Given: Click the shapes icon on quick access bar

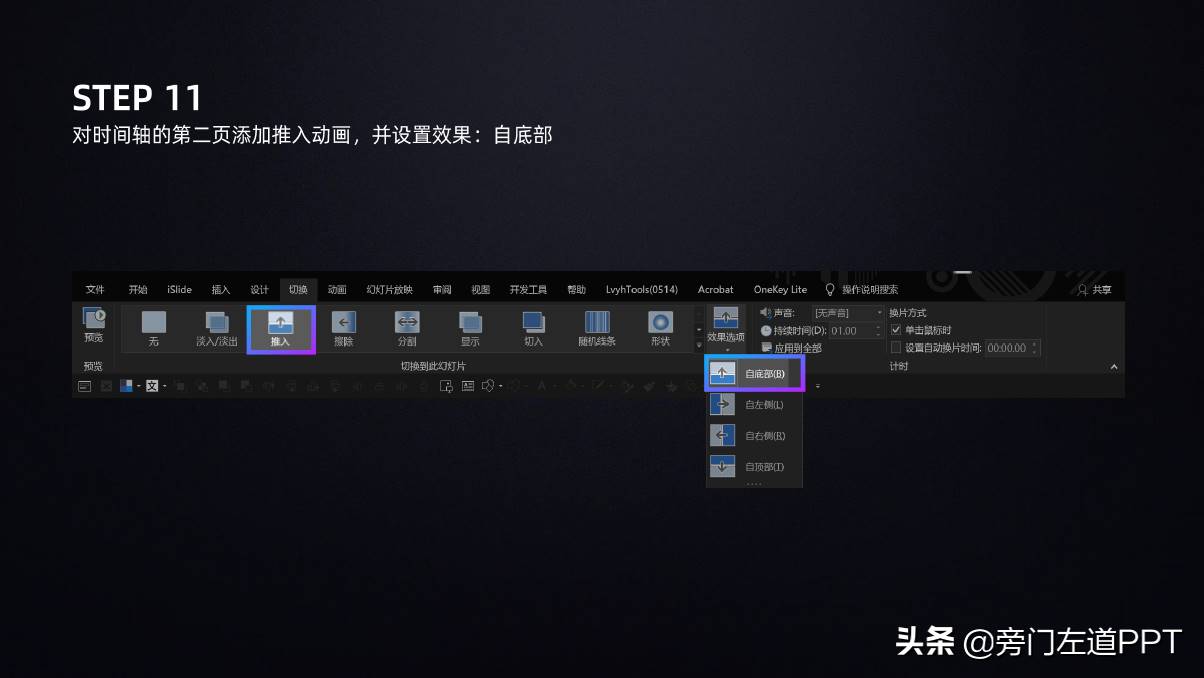Looking at the screenshot, I should click(490, 386).
